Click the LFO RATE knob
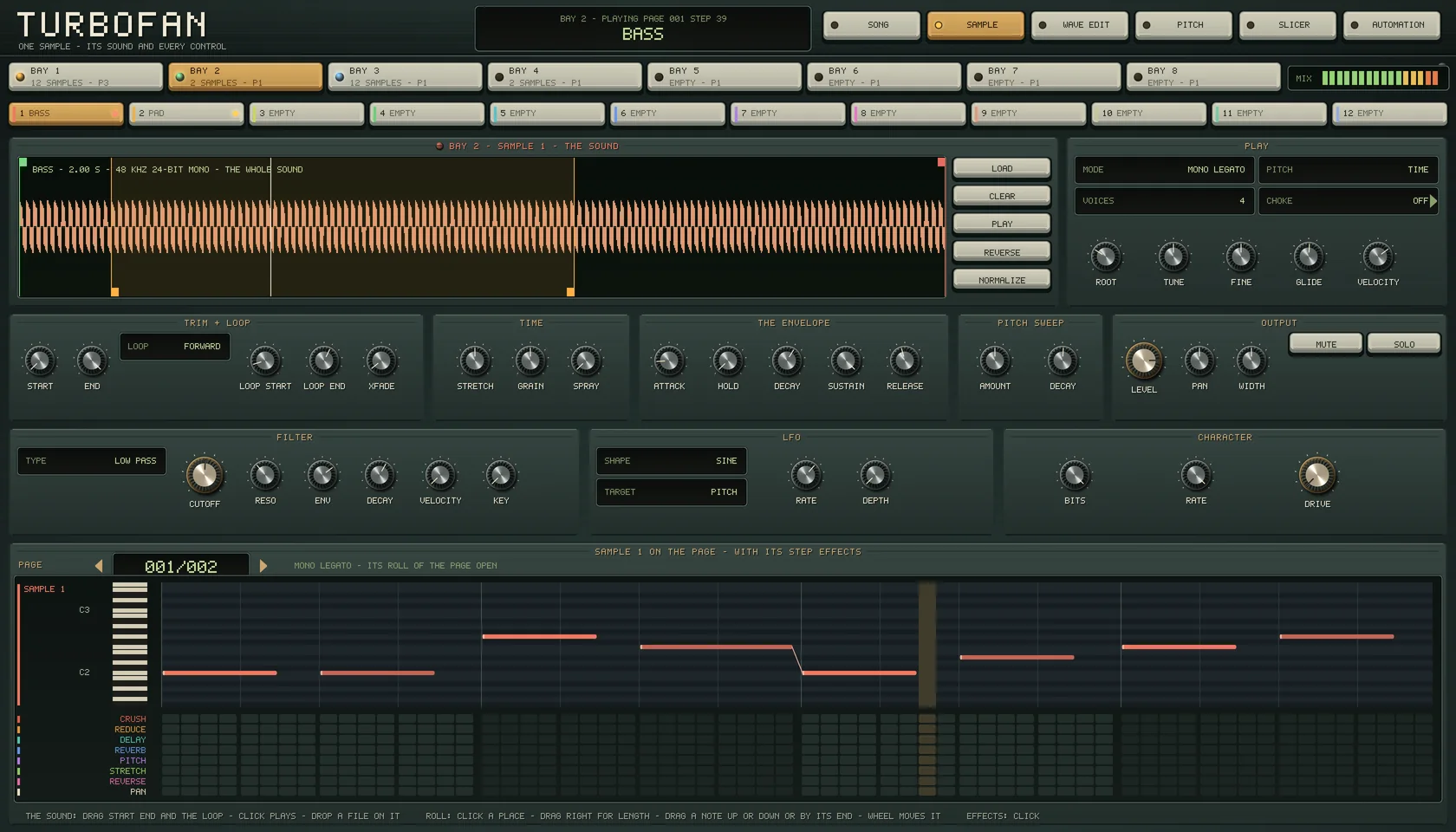The height and width of the screenshot is (832, 1456). 806,474
